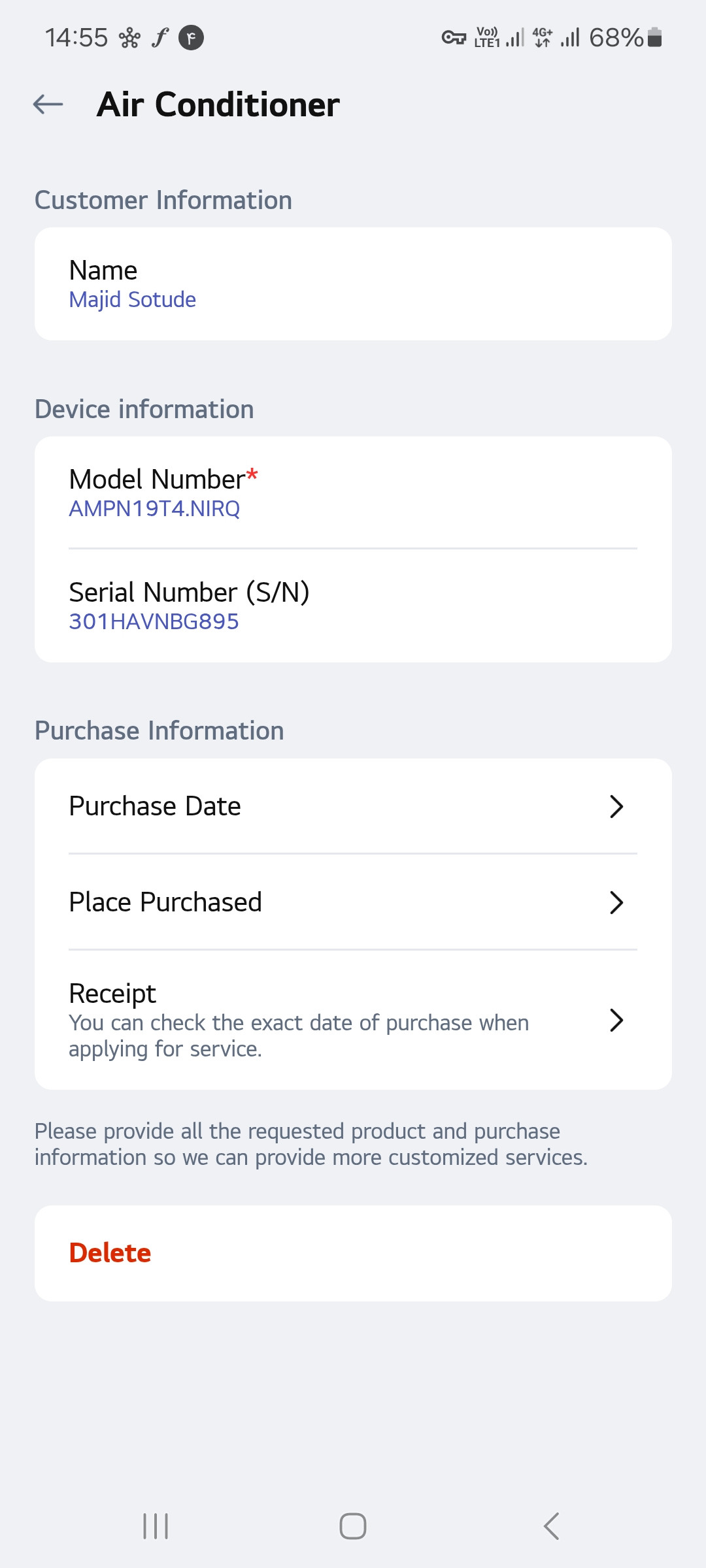
Task: Tap the battery icon in status bar
Action: [654, 38]
